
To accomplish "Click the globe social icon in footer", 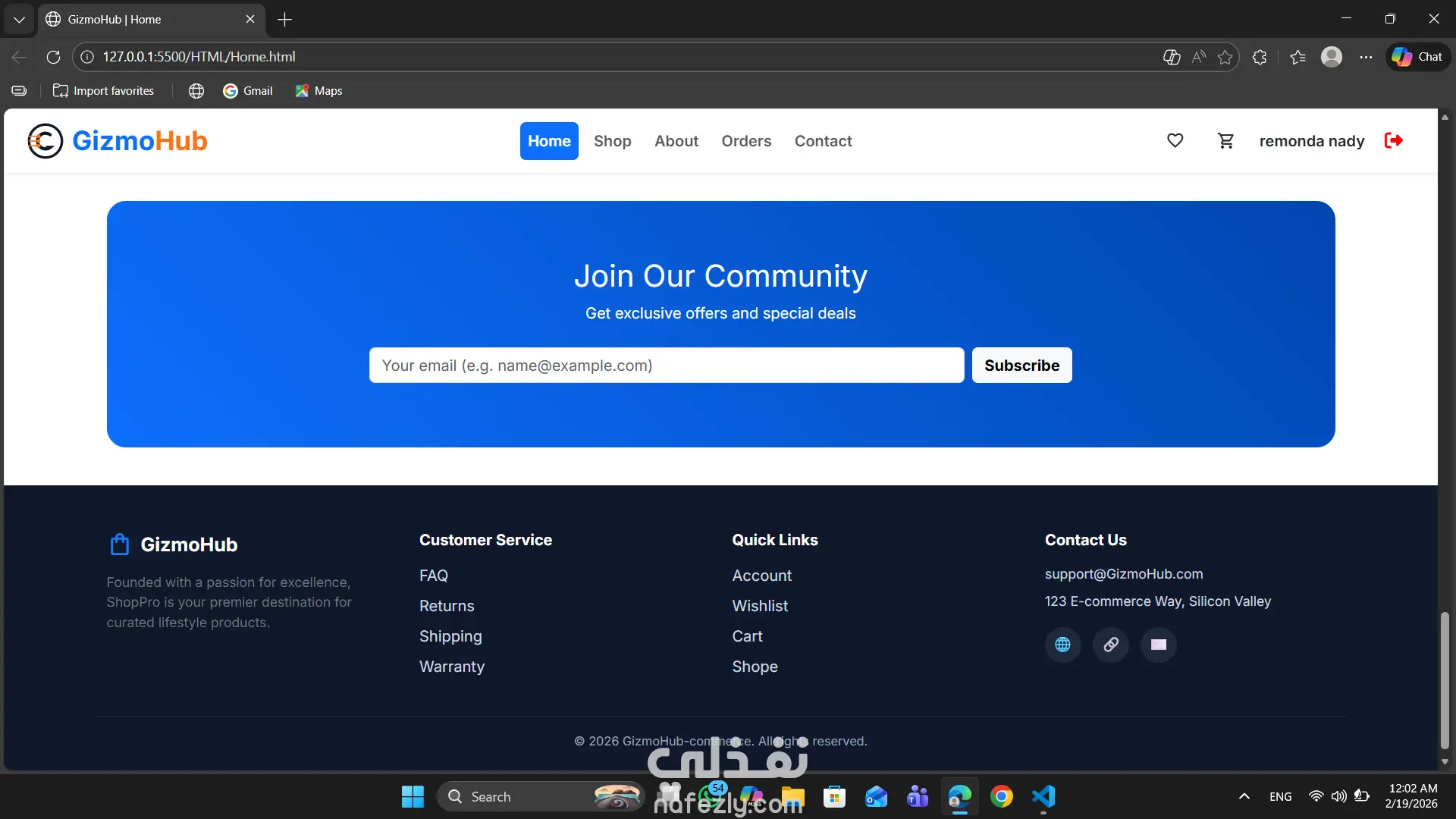I will coord(1062,645).
